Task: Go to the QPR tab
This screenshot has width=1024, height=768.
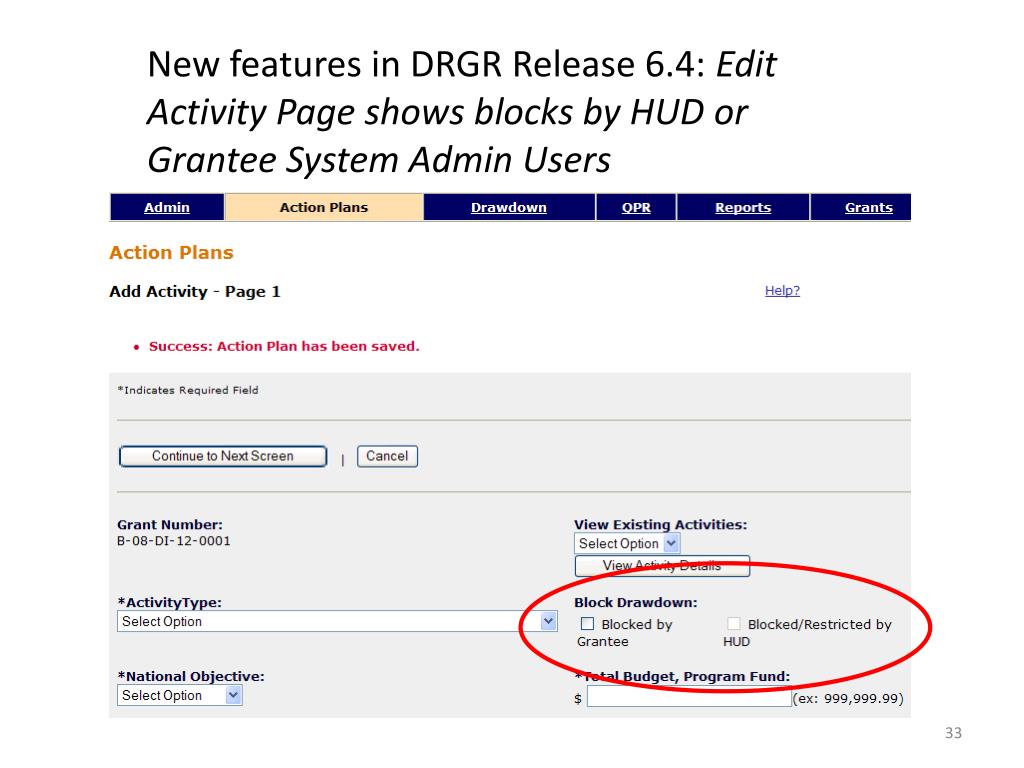Action: click(x=636, y=208)
